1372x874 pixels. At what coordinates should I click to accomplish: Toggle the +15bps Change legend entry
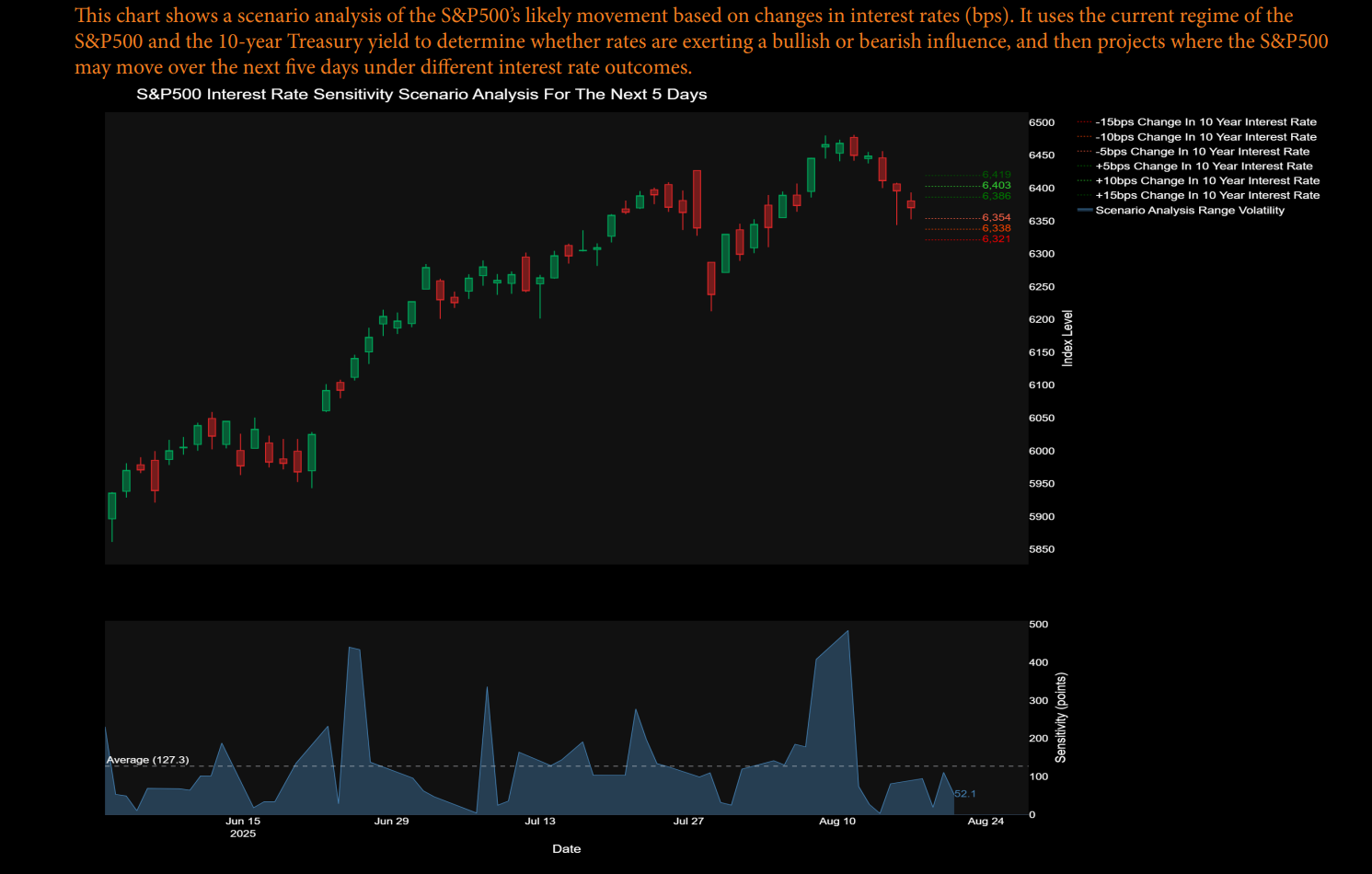coord(1199,196)
